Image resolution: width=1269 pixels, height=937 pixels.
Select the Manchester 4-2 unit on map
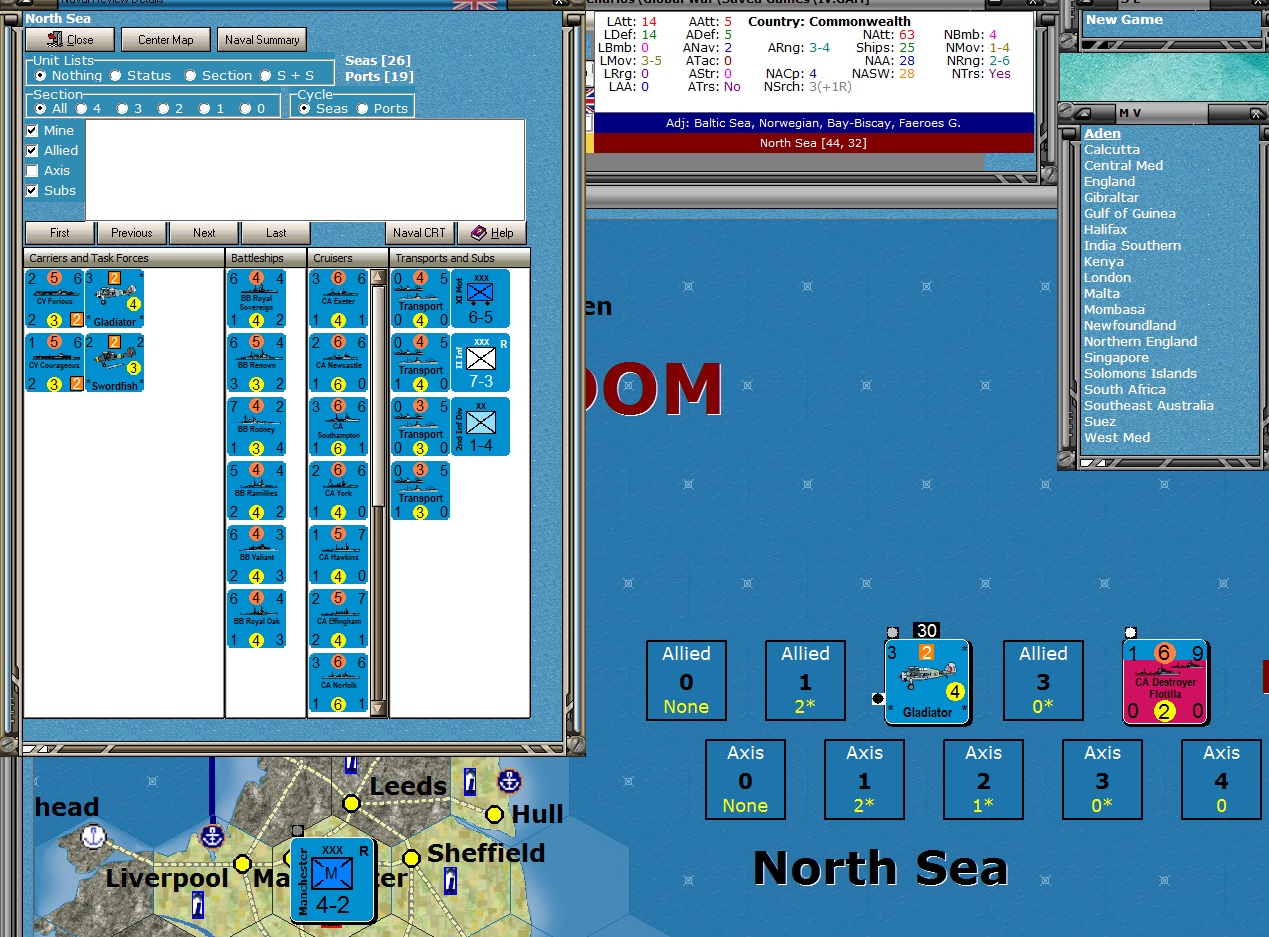(x=332, y=880)
